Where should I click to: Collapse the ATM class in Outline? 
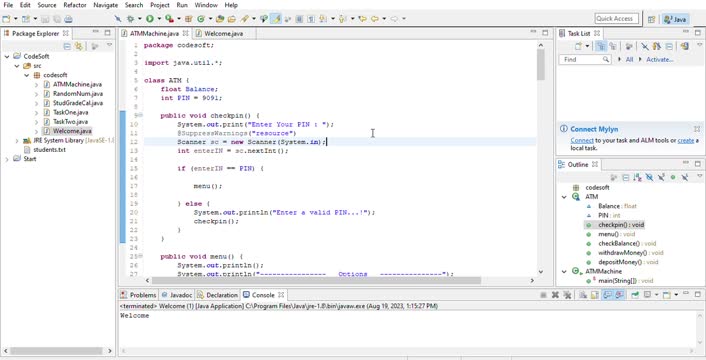click(x=564, y=197)
